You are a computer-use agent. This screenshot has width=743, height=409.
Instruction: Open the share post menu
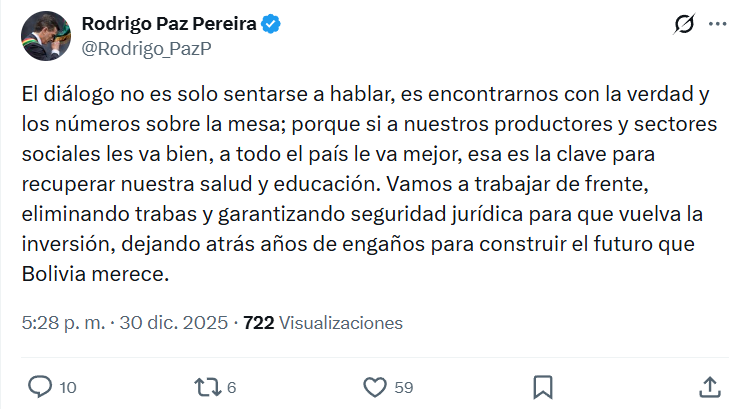coord(709,386)
